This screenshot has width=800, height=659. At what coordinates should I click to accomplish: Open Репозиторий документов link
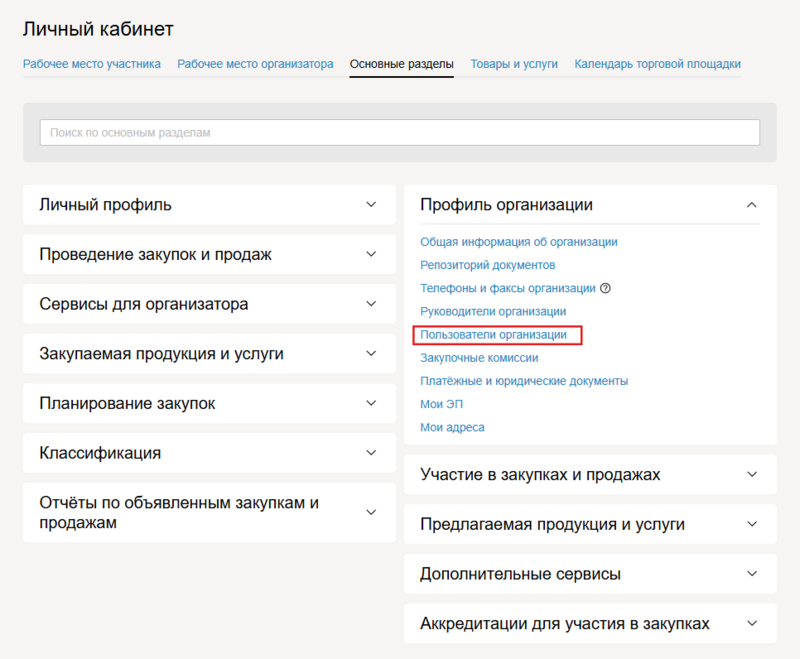point(487,265)
